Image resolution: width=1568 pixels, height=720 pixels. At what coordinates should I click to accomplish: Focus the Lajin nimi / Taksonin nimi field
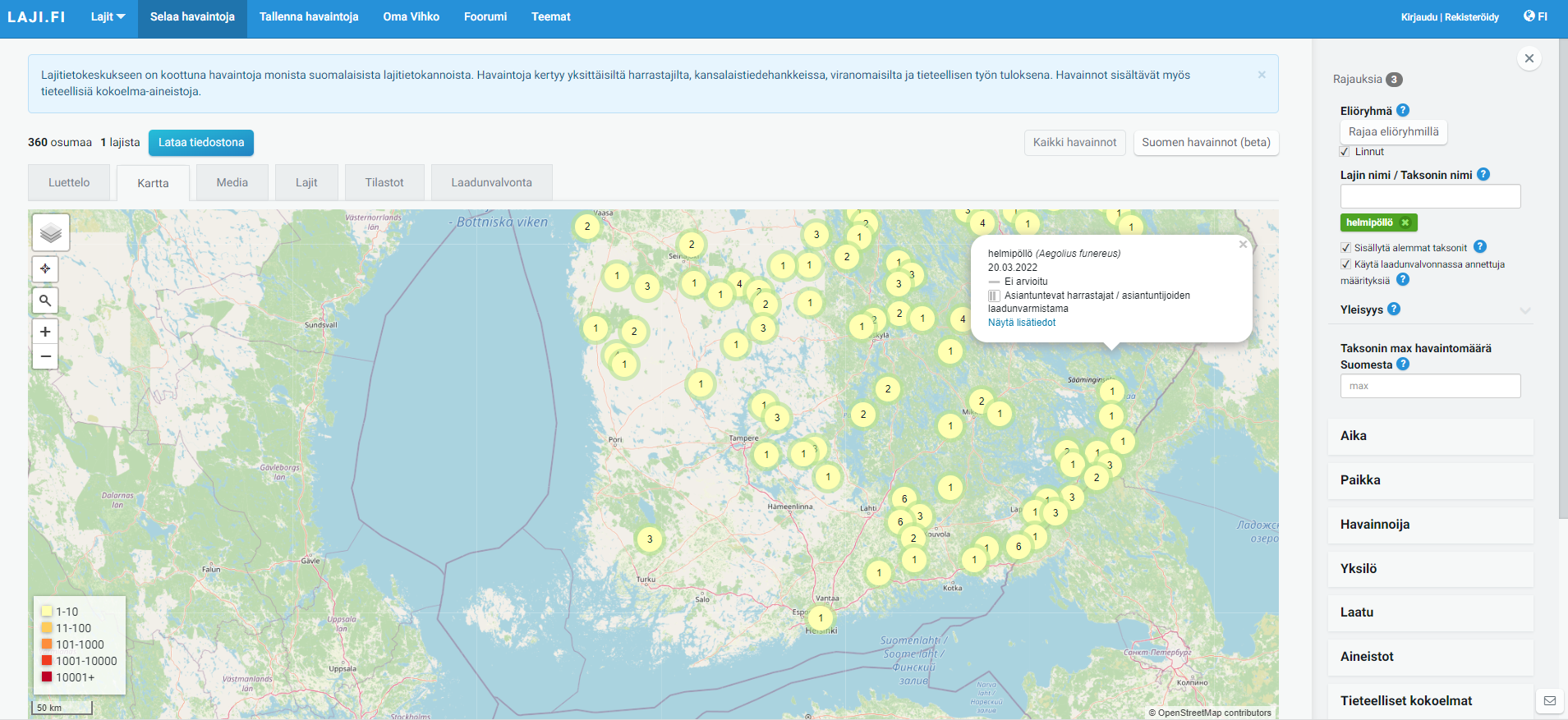1430,196
